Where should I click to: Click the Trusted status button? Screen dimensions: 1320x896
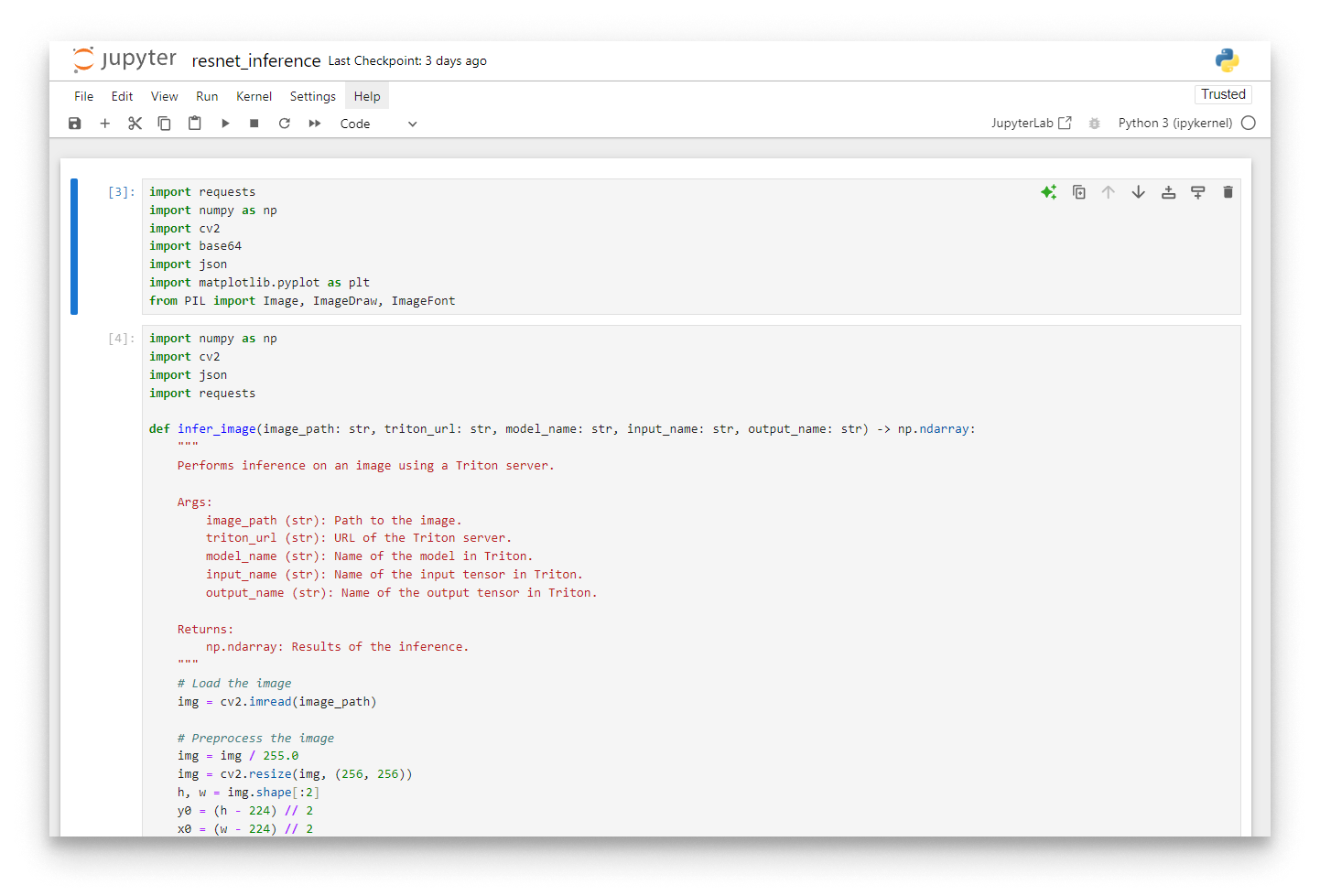click(1223, 93)
